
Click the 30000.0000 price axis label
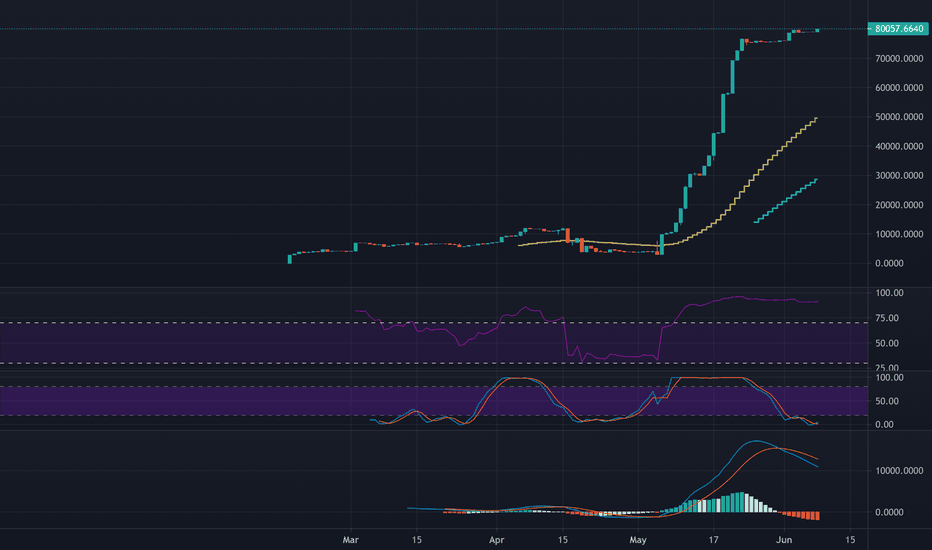pyautogui.click(x=899, y=175)
